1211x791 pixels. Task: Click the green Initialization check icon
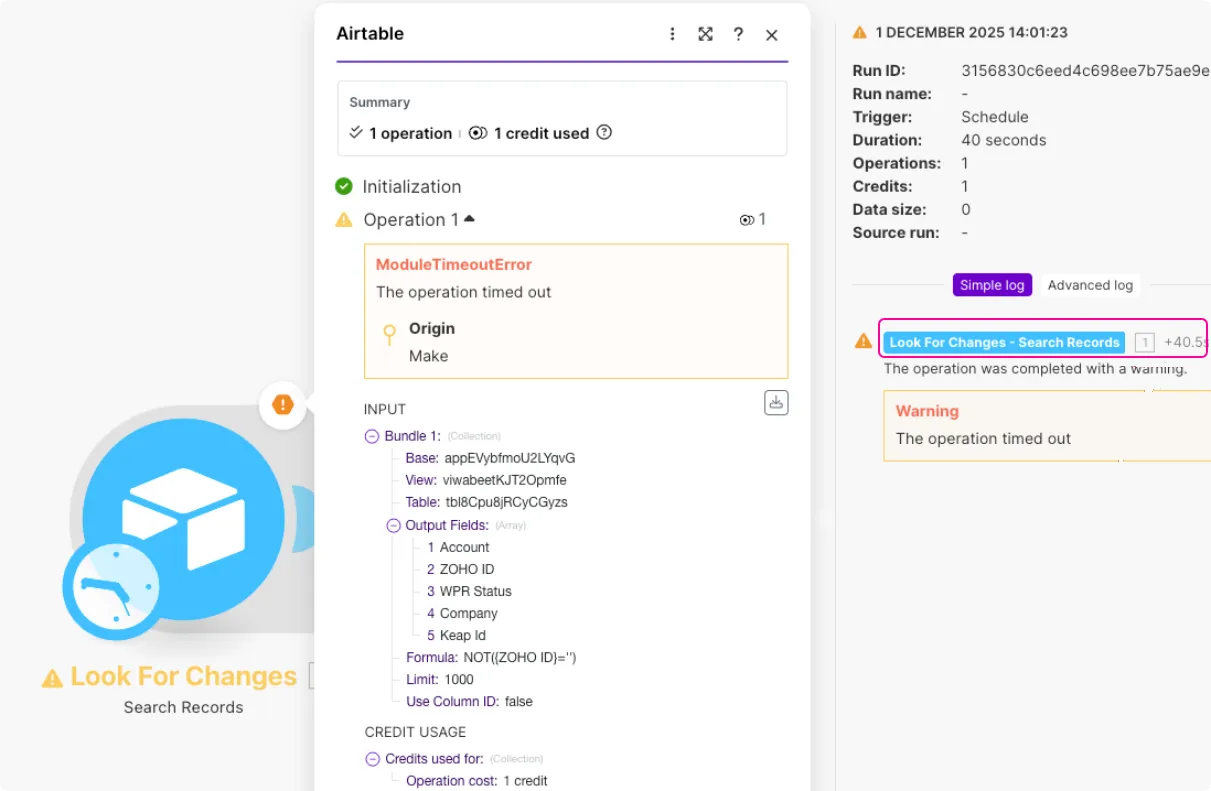coord(344,186)
